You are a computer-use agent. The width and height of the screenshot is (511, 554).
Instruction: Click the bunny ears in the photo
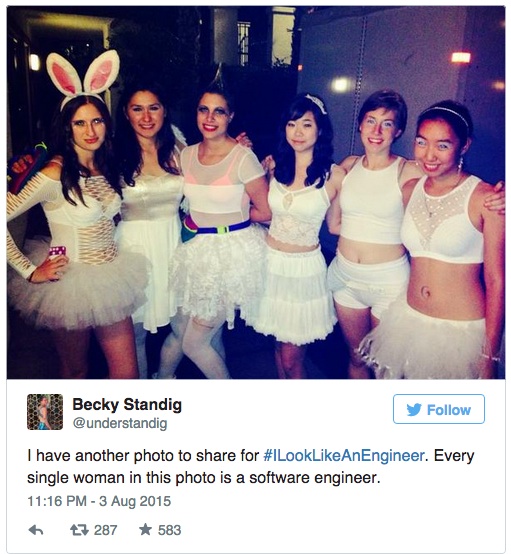click(83, 73)
